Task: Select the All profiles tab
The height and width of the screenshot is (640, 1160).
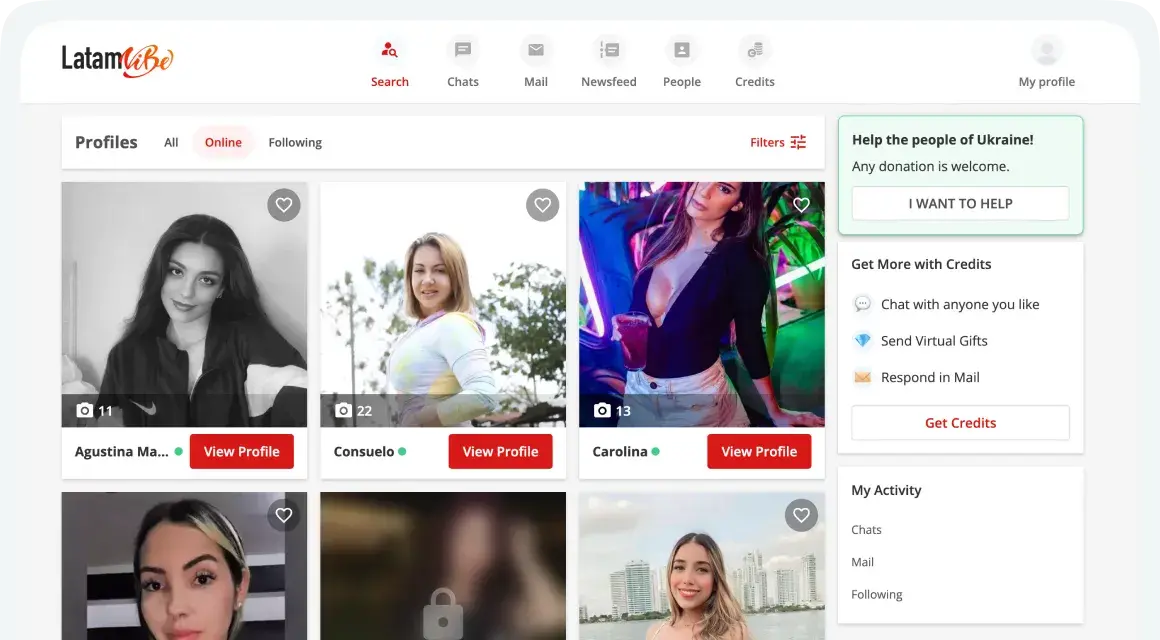Action: (171, 143)
